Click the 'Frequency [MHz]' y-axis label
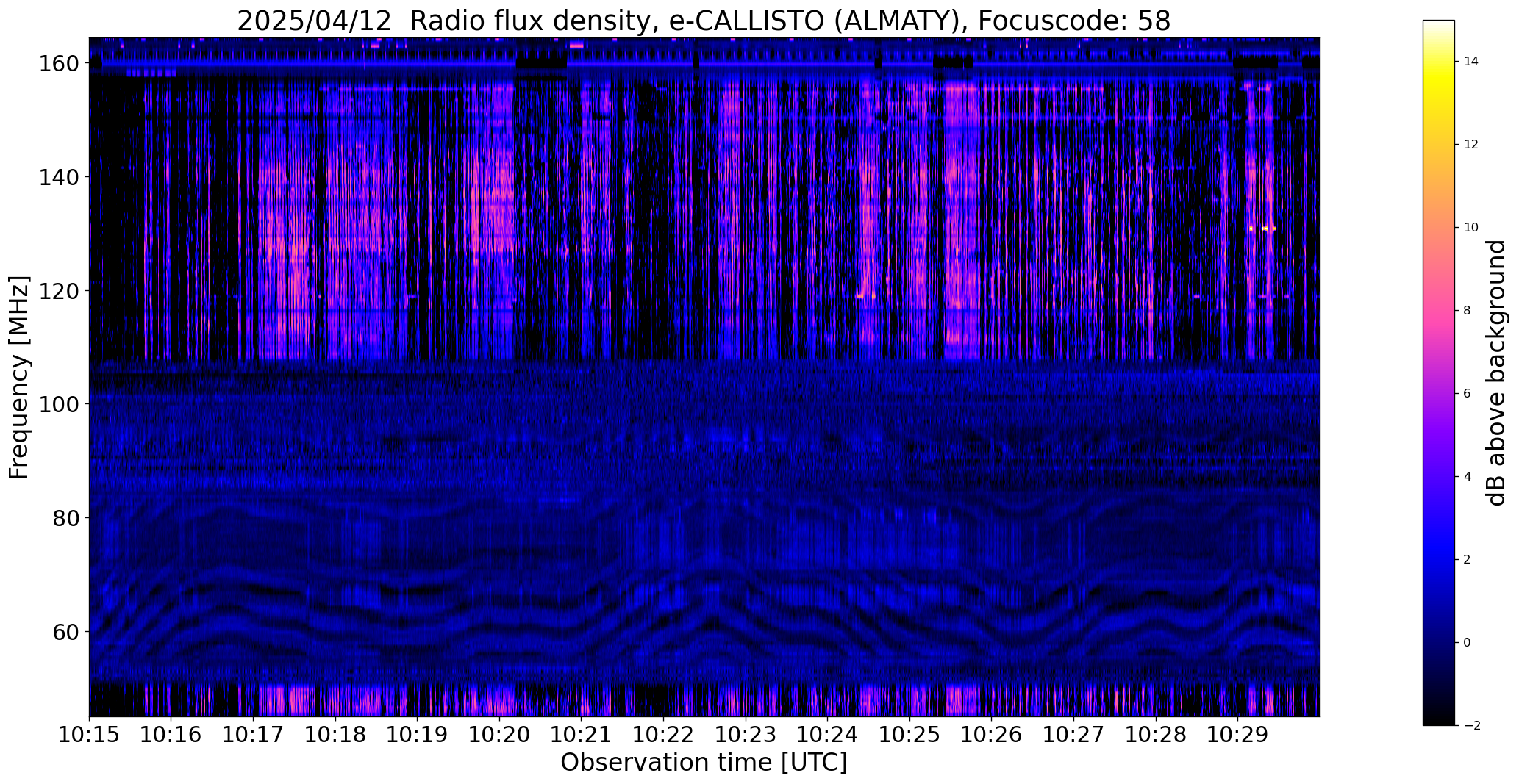The height and width of the screenshot is (784, 1519). tap(19, 378)
